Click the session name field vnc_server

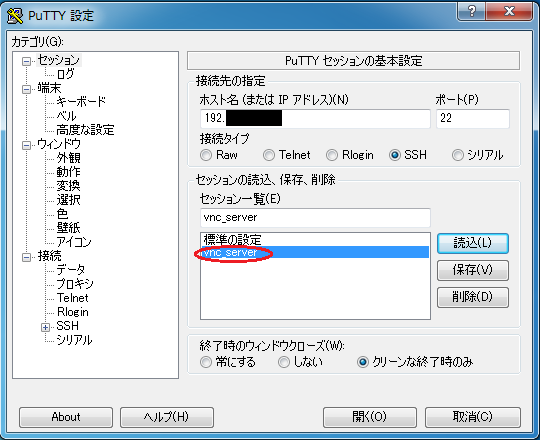[x=315, y=218]
